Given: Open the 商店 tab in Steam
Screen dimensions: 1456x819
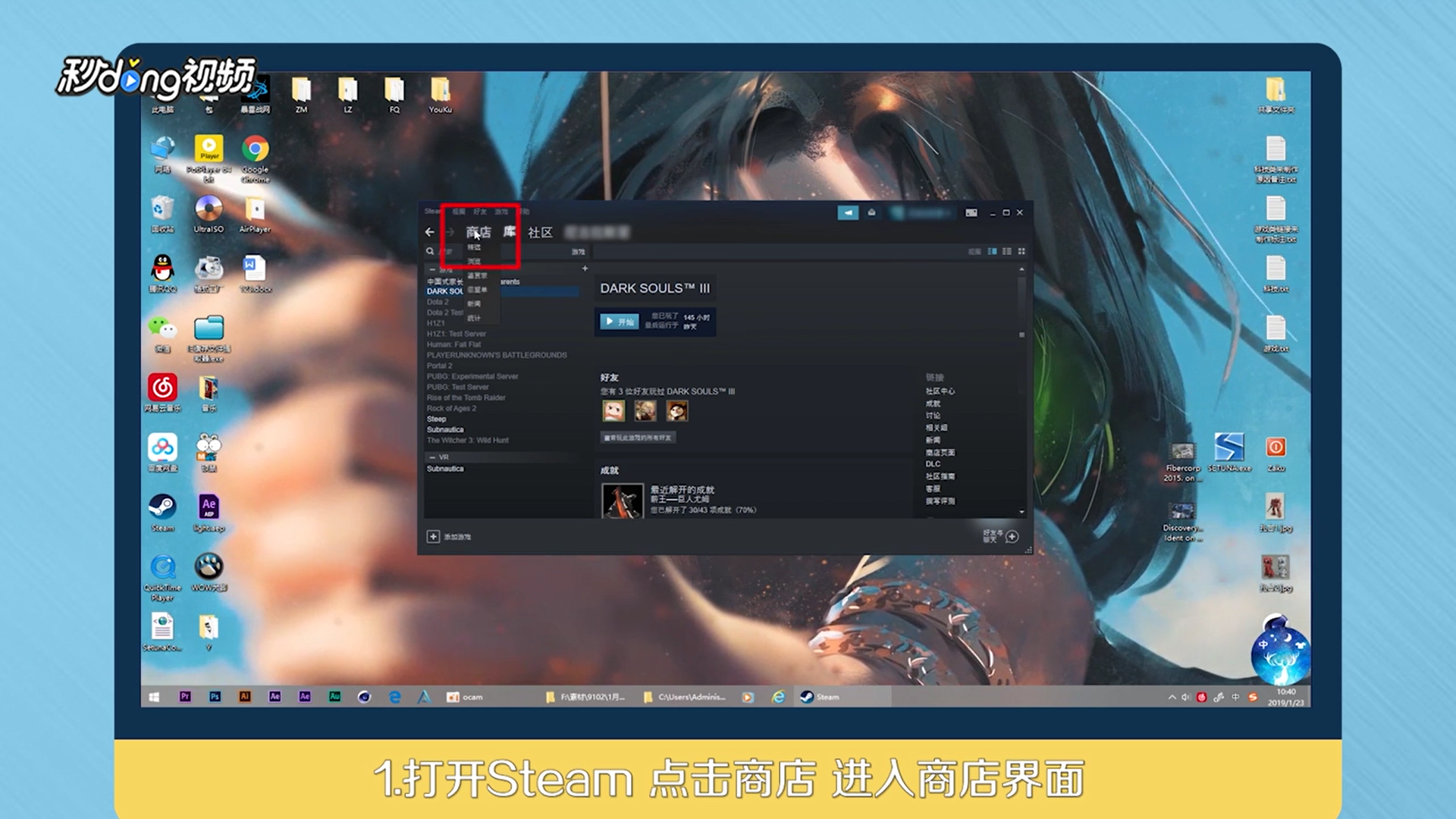Looking at the screenshot, I should tap(479, 232).
